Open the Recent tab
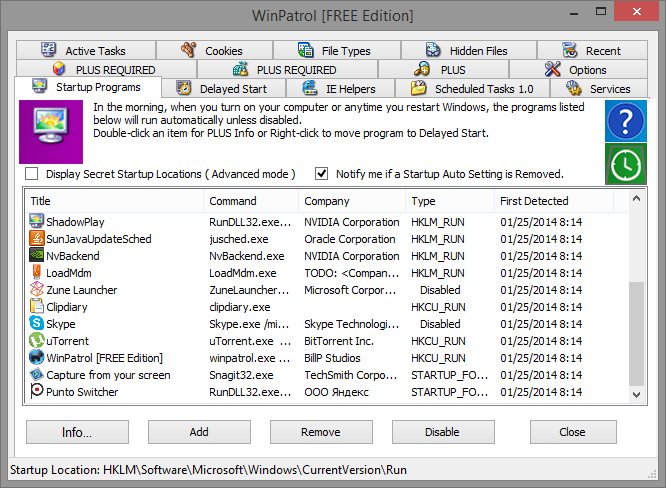 click(x=592, y=50)
